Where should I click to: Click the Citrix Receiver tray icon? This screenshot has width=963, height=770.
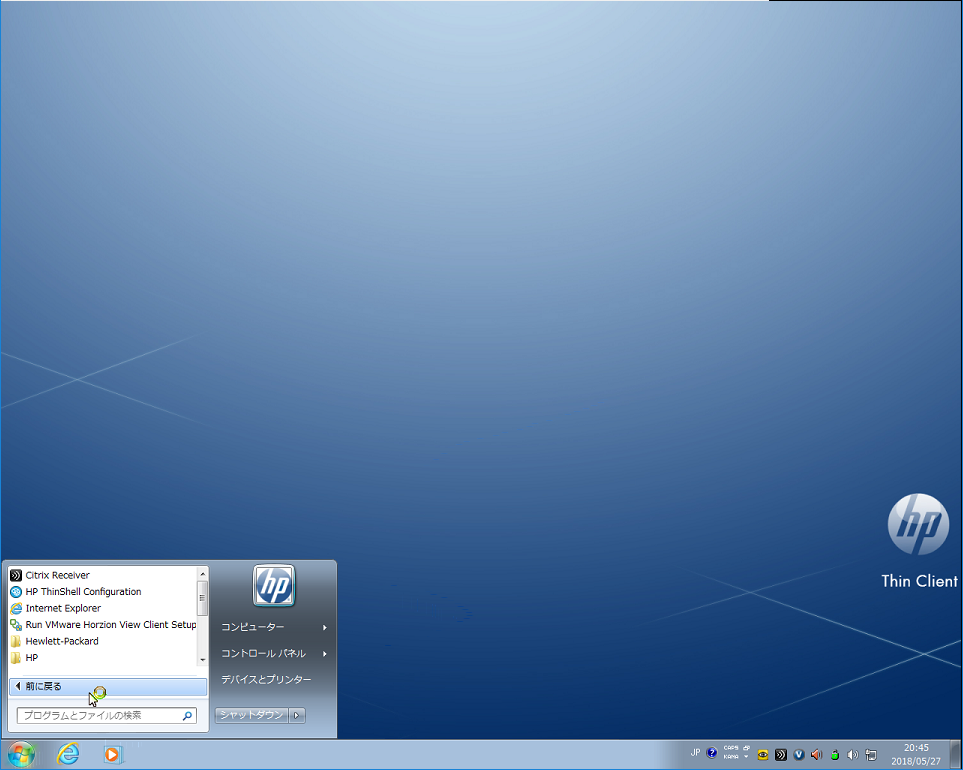click(781, 755)
